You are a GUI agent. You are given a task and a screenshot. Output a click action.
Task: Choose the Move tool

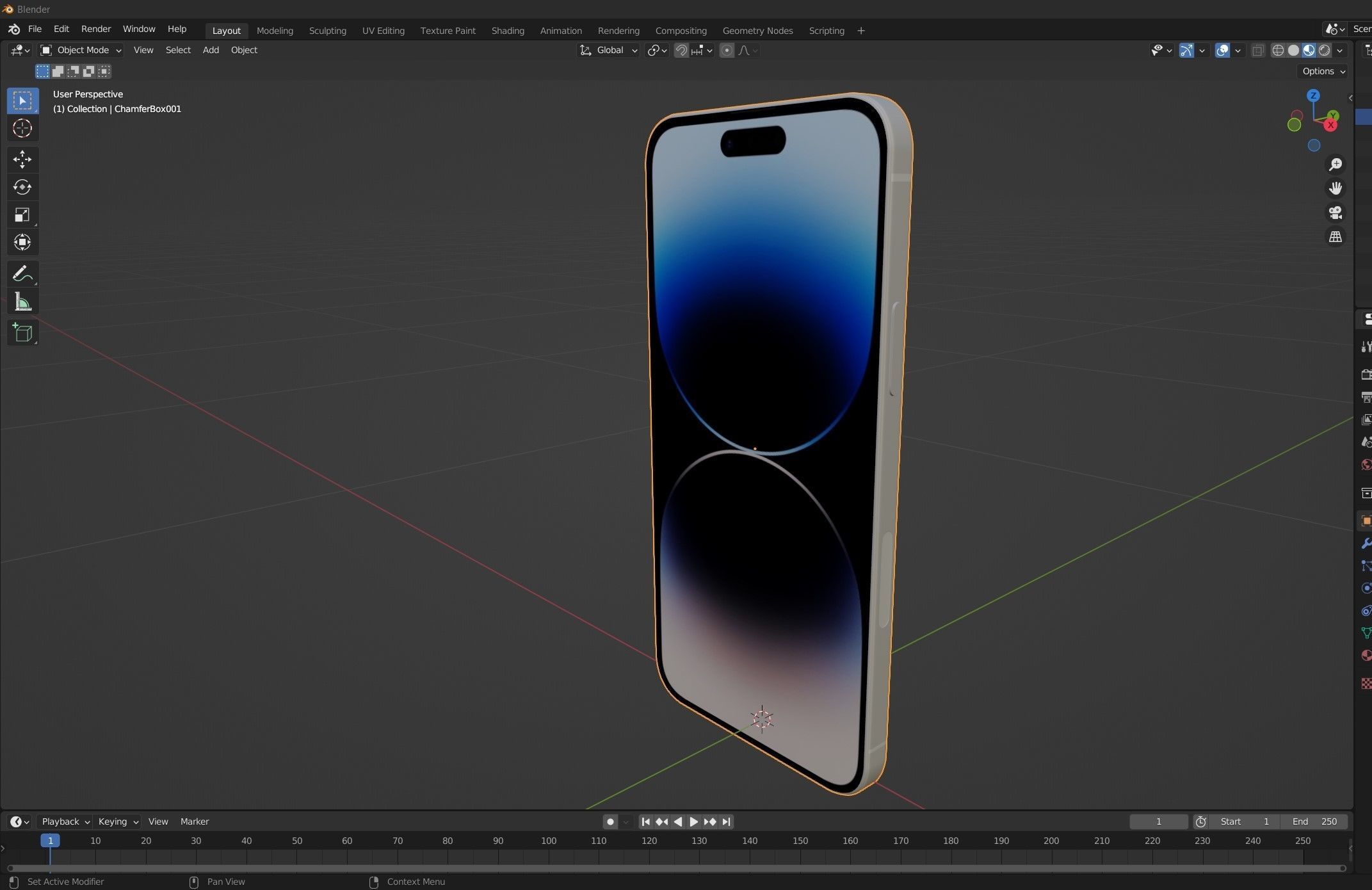coord(22,159)
